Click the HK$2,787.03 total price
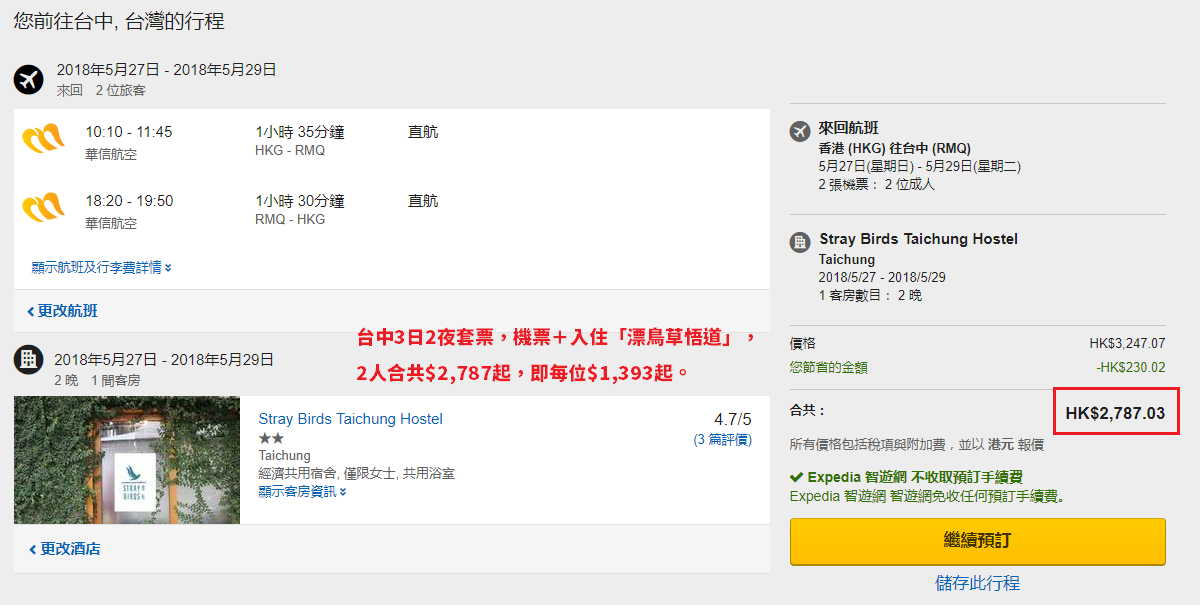The image size is (1200, 605). tap(1115, 412)
